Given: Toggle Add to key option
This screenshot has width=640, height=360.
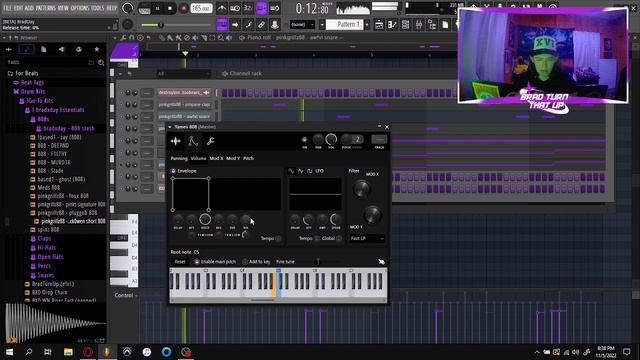Looking at the screenshot, I should pos(245,262).
